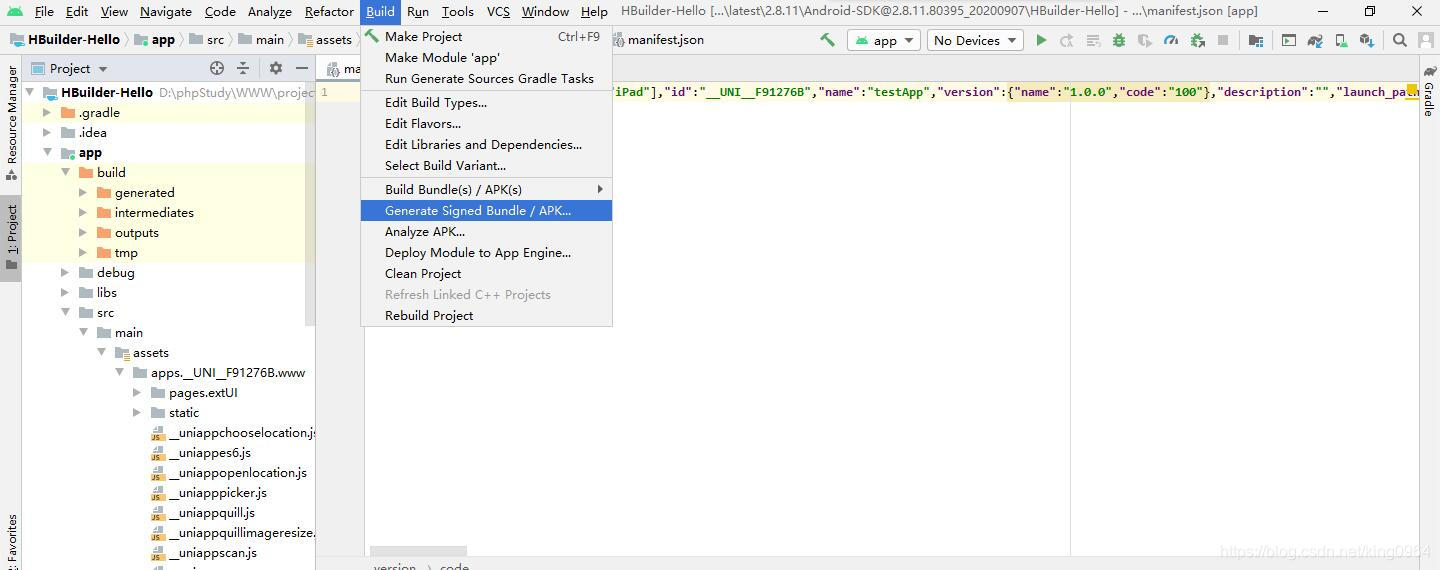Expand the debug folder arrow
This screenshot has width=1440, height=570.
pyautogui.click(x=65, y=272)
